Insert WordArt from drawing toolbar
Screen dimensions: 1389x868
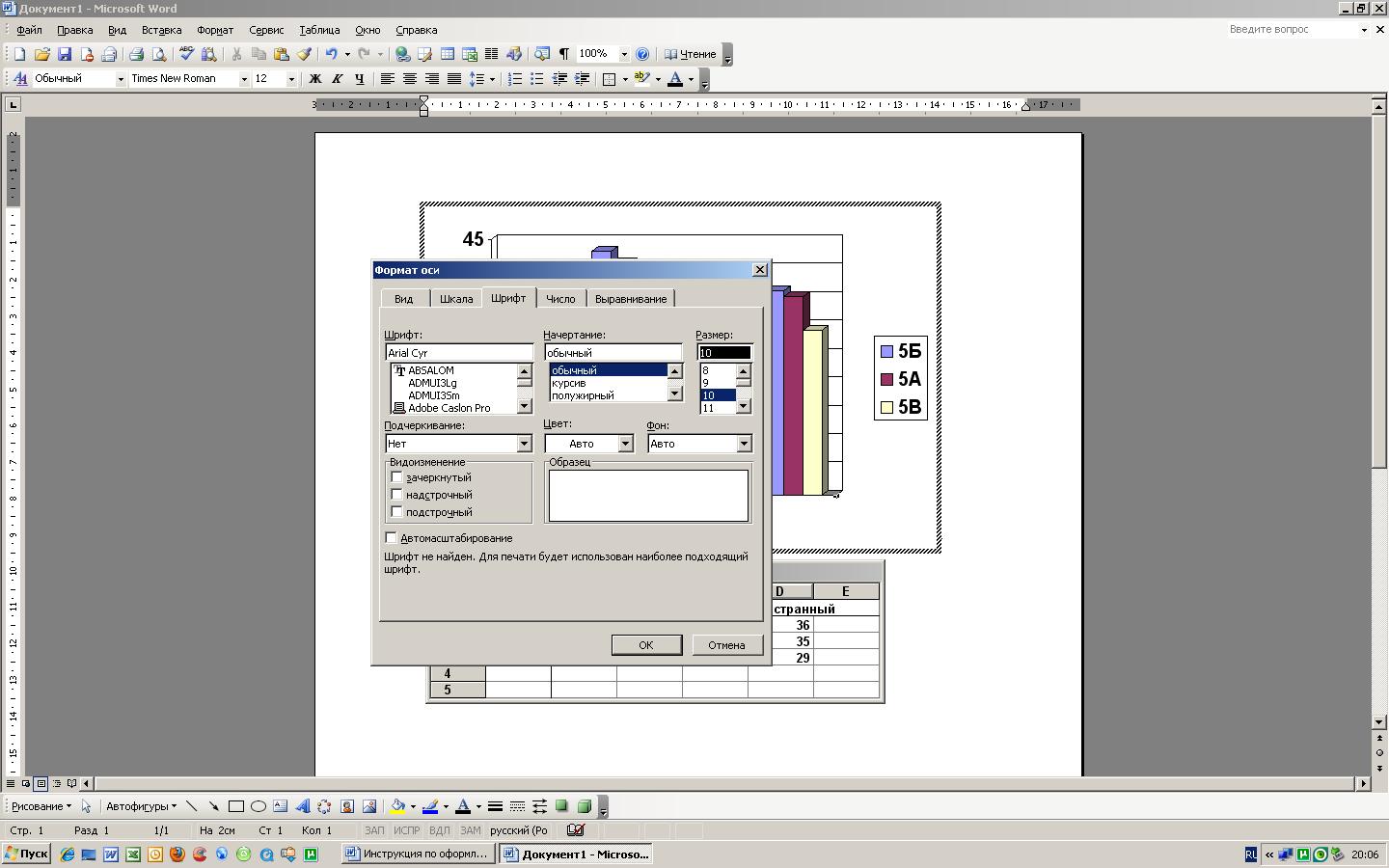(x=302, y=806)
